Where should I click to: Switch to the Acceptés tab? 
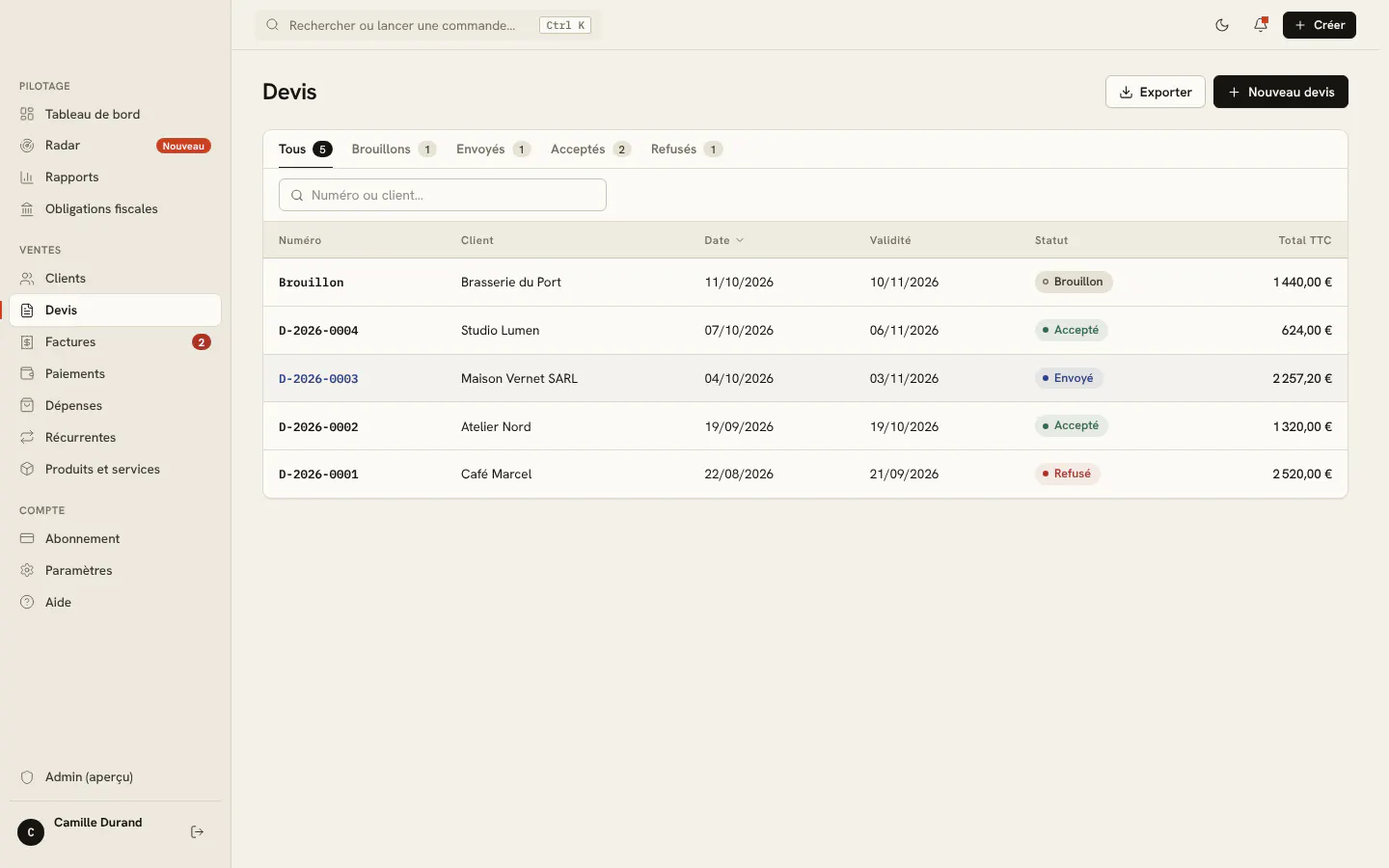click(590, 149)
